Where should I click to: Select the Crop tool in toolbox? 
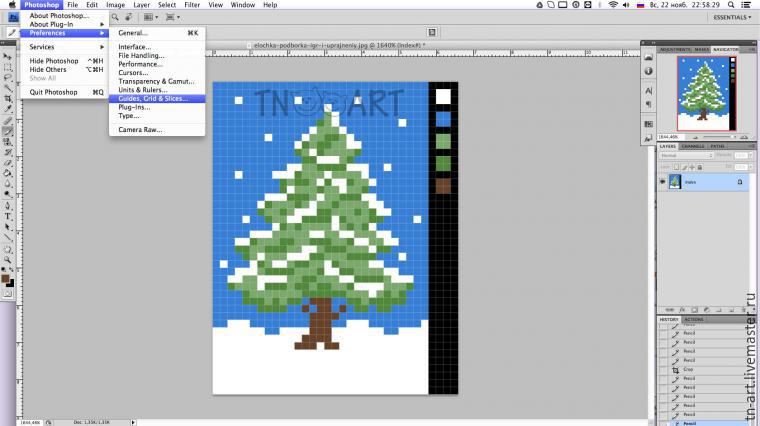click(8, 98)
